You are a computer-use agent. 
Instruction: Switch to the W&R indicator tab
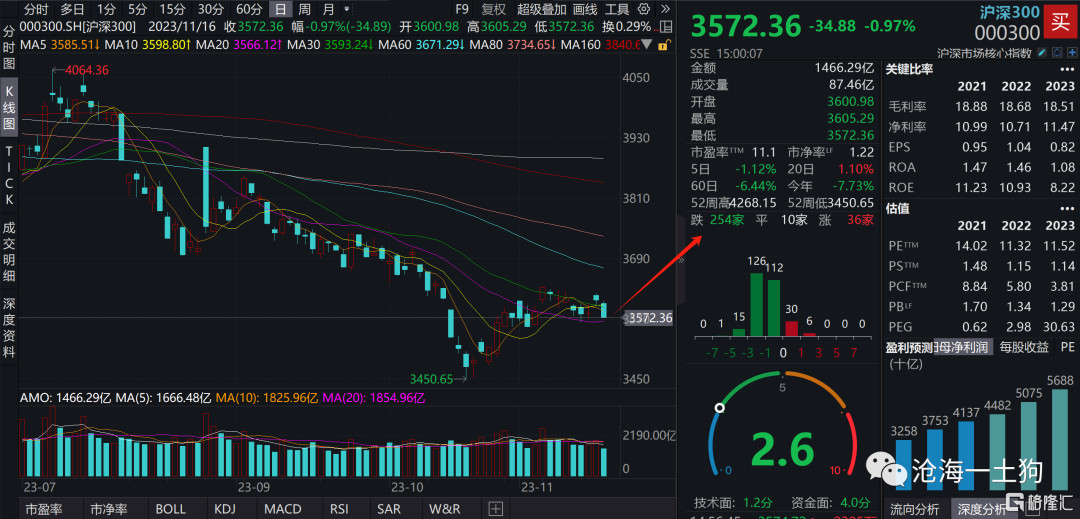(445, 509)
